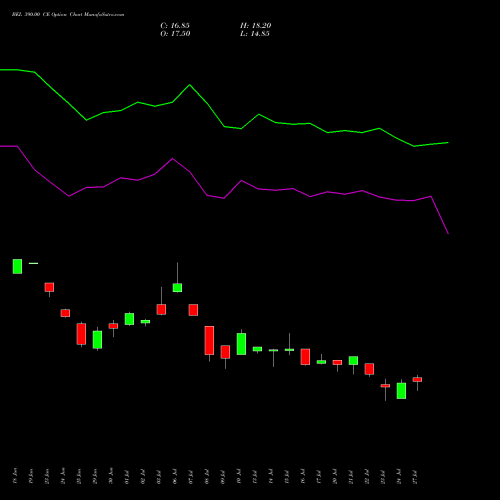Click the high value "H: 18.20"

[255, 26]
